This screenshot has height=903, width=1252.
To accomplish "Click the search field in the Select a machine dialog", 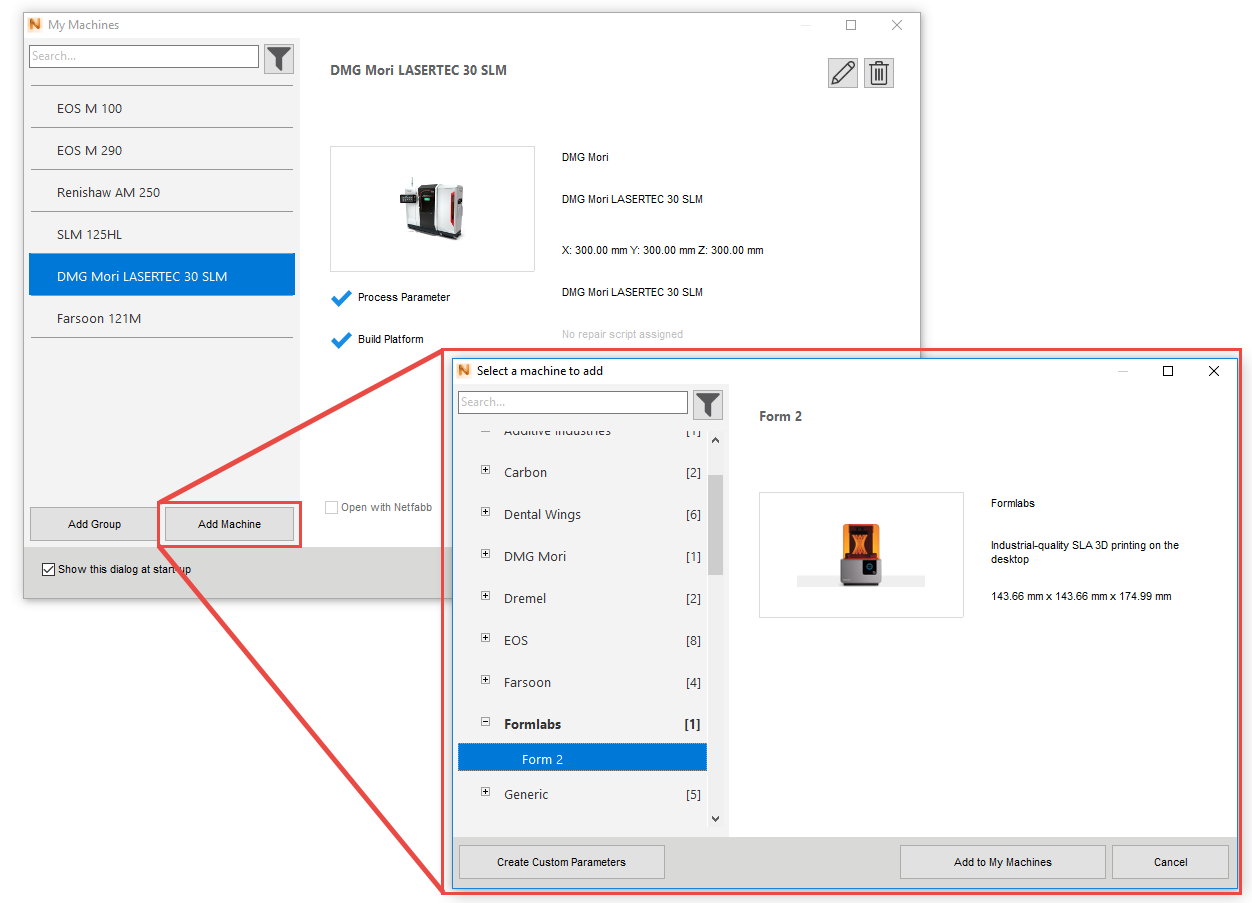I will [573, 402].
